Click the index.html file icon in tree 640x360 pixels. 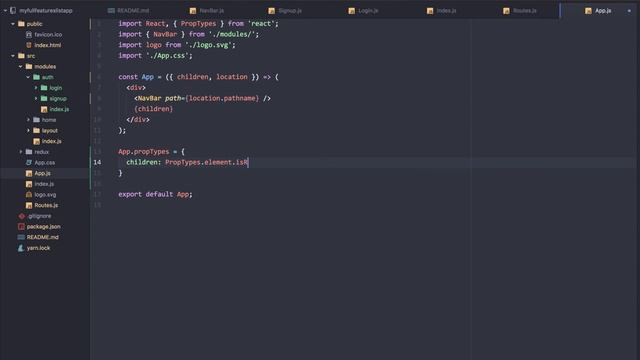pos(29,45)
